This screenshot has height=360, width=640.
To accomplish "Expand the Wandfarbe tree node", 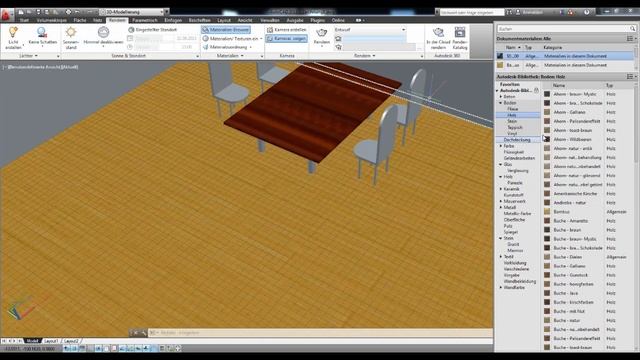I will coord(501,287).
